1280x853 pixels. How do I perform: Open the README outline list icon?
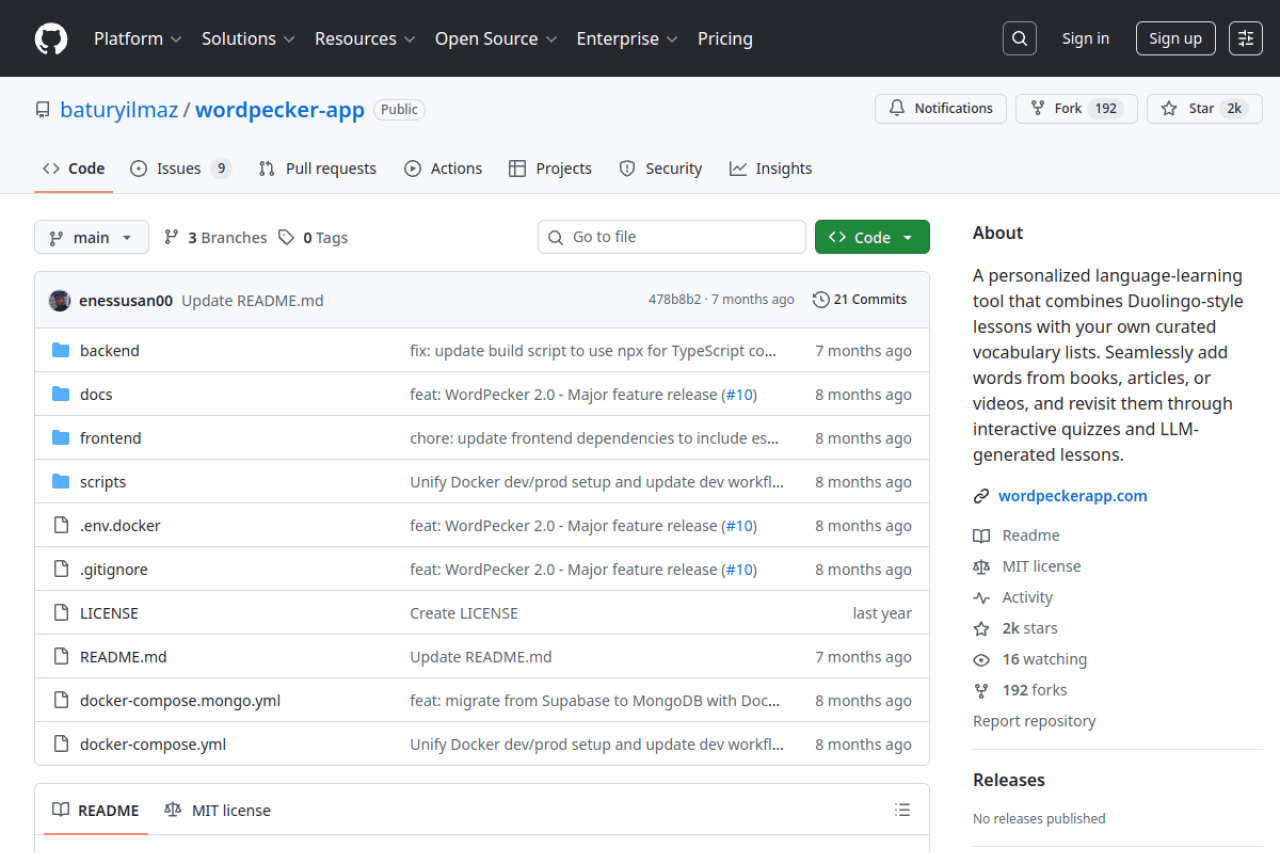(902, 810)
